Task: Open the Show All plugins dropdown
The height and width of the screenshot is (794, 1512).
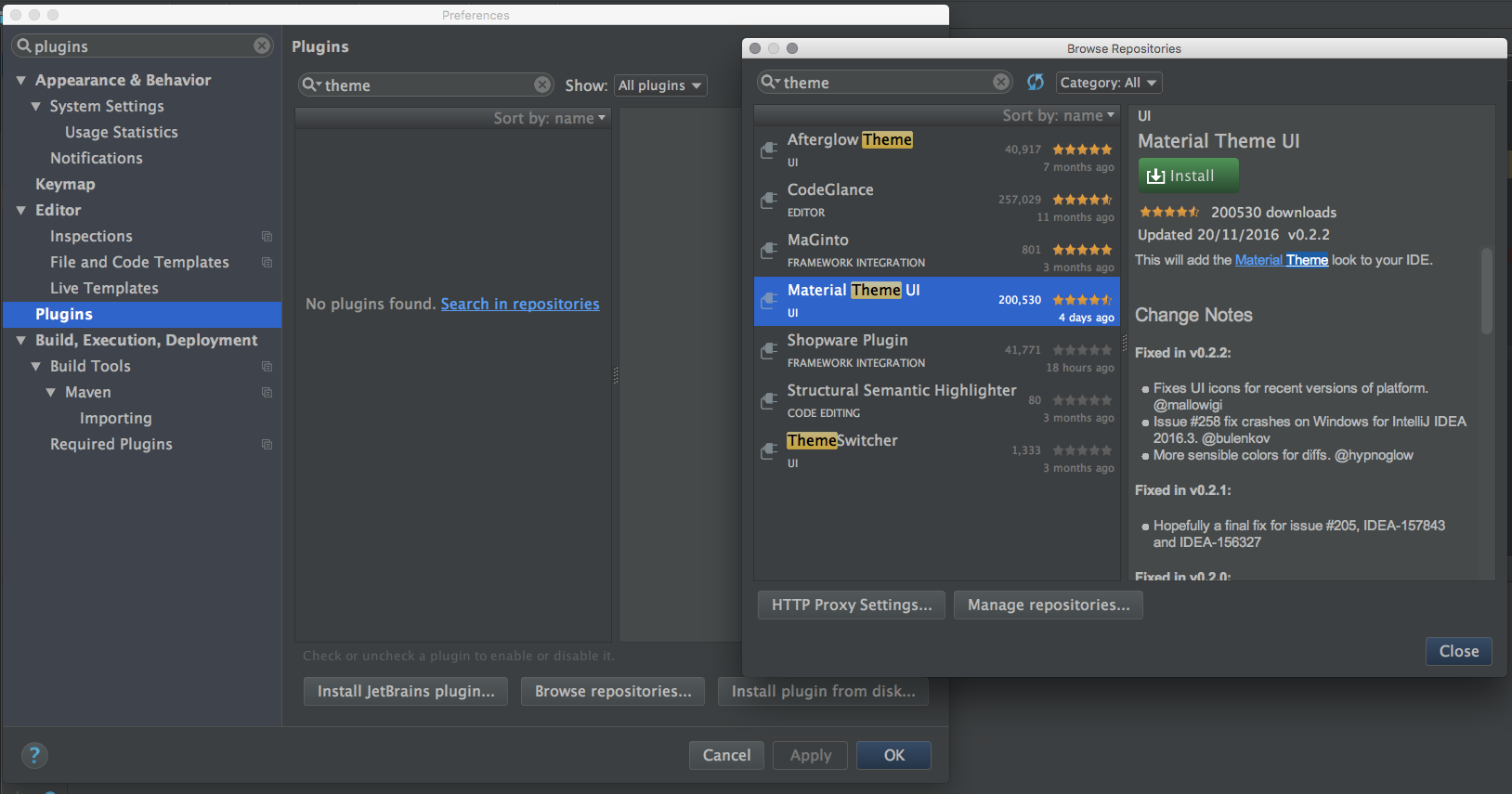Action: [x=660, y=85]
